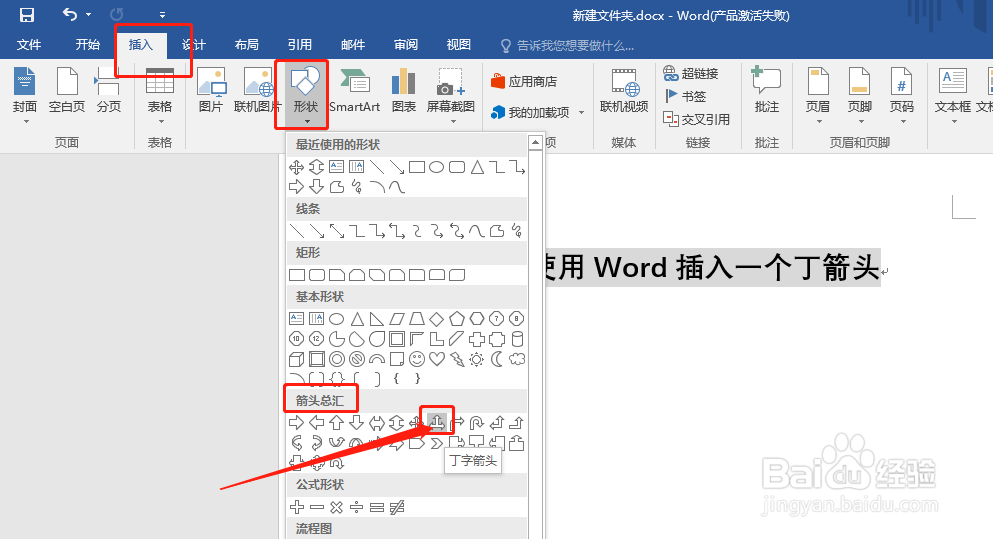Click the 图片 (Picture) ribbon button
This screenshot has height=539, width=993.
tap(211, 91)
